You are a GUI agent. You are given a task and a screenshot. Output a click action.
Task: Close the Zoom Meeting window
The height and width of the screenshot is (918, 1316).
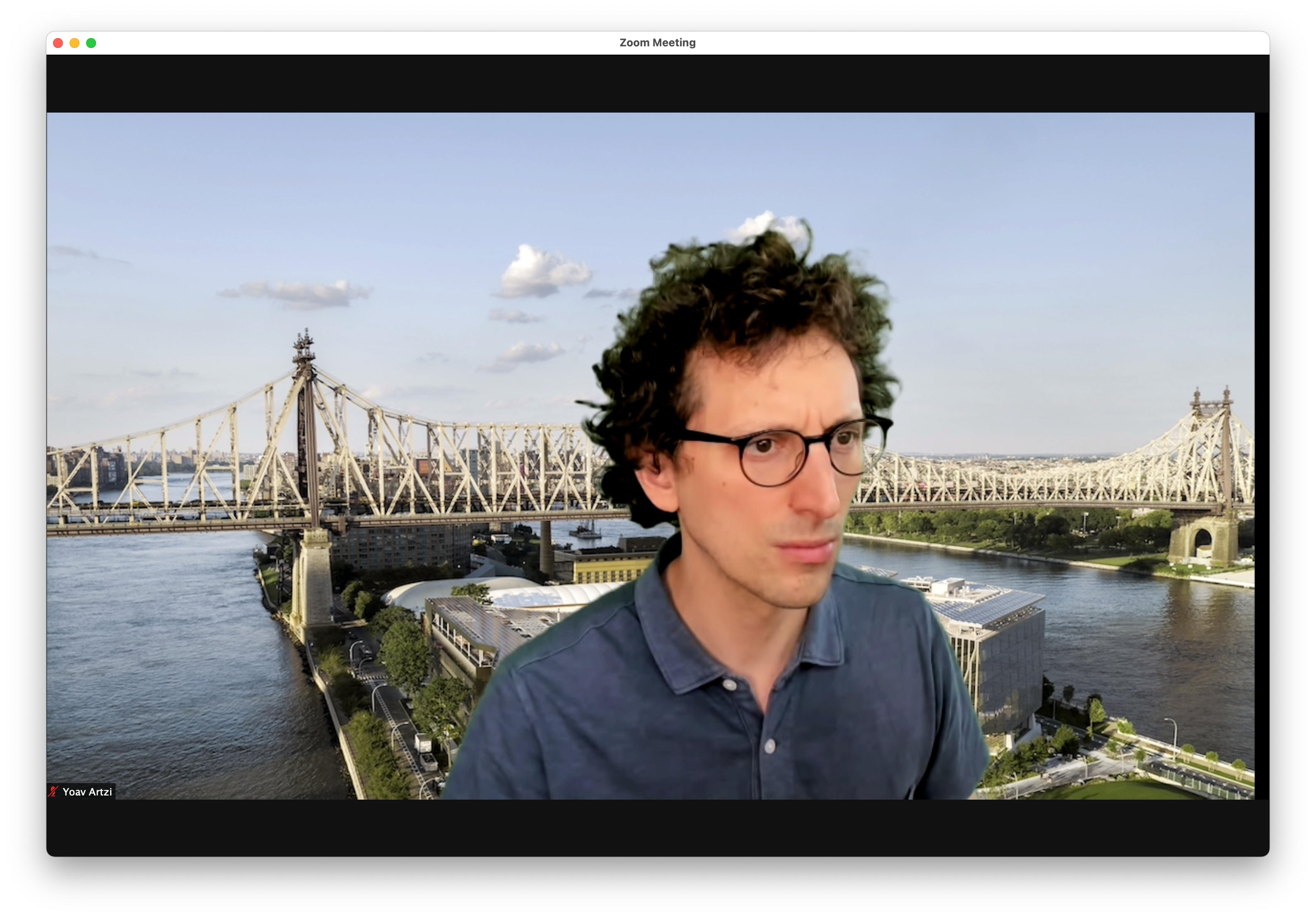(58, 43)
